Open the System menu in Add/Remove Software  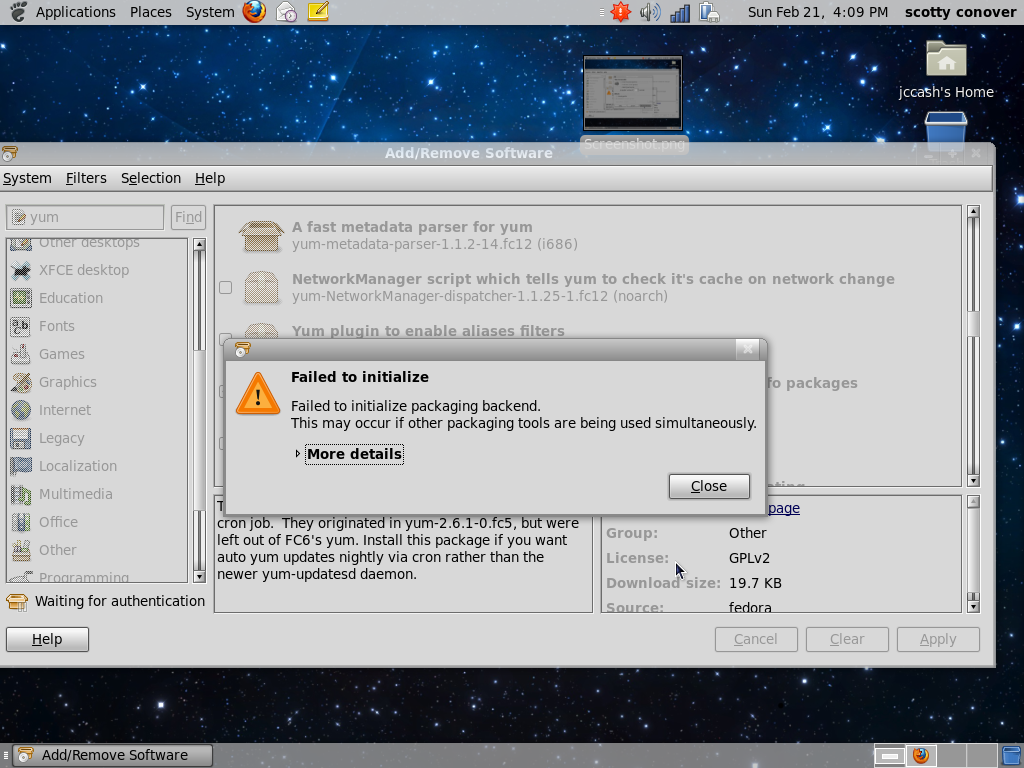click(x=27, y=178)
